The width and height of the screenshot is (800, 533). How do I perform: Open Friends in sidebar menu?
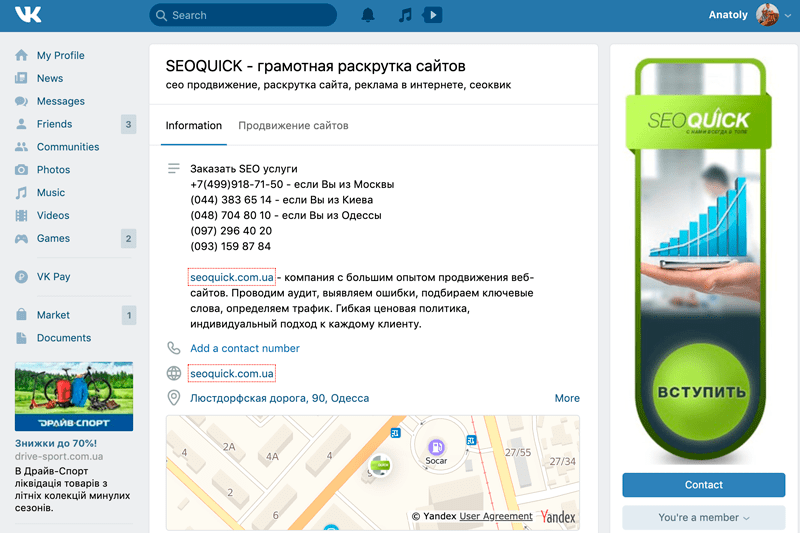point(54,124)
